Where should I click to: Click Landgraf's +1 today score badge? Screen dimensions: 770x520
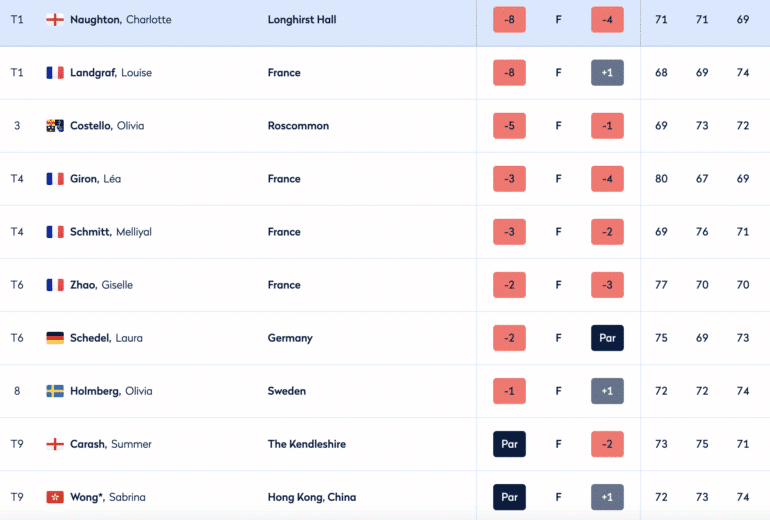pyautogui.click(x=607, y=73)
